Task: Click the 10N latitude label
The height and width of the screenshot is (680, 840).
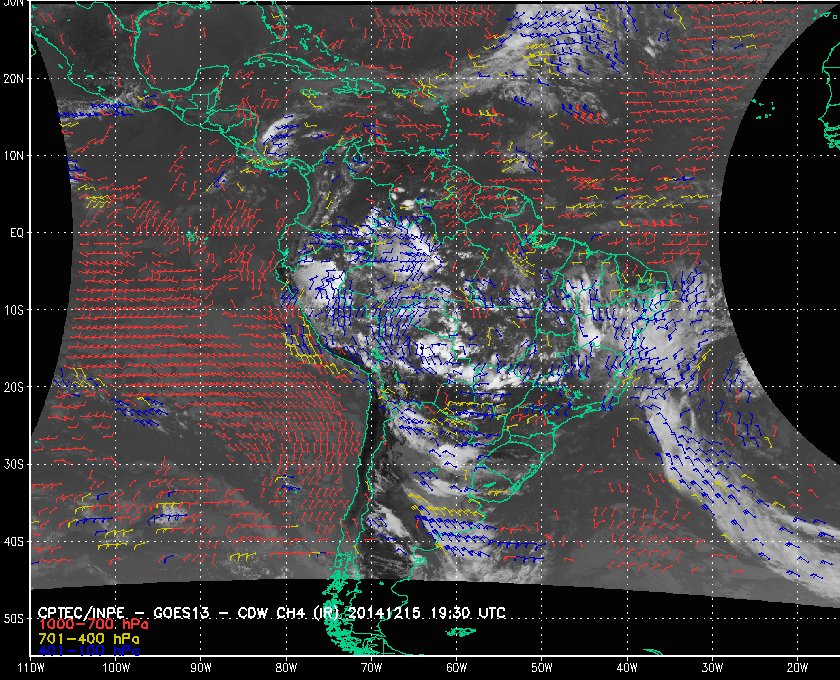Action: click(x=13, y=156)
